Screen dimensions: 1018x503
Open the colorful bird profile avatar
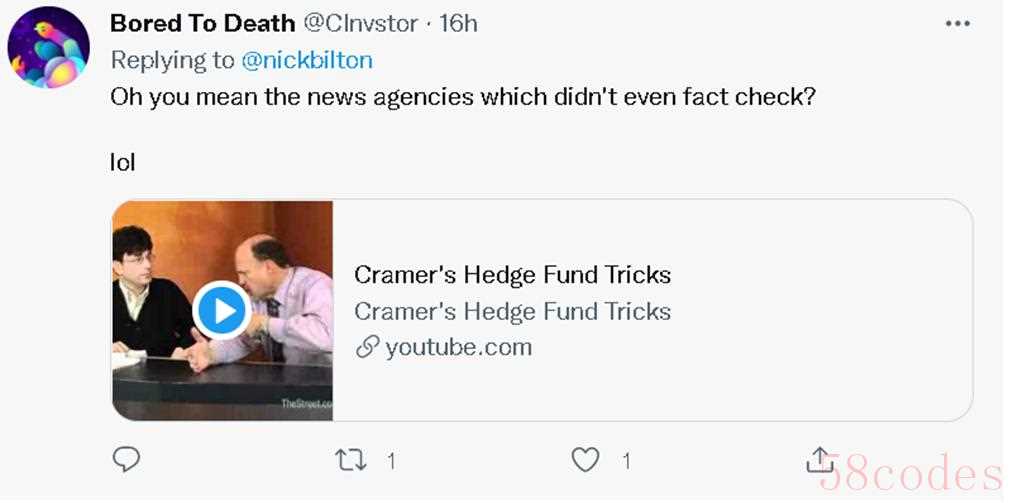(49, 47)
